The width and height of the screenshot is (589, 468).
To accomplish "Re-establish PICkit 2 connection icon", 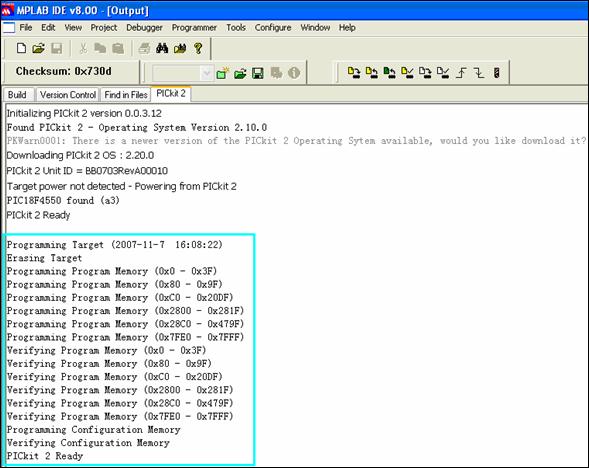I will (x=497, y=72).
